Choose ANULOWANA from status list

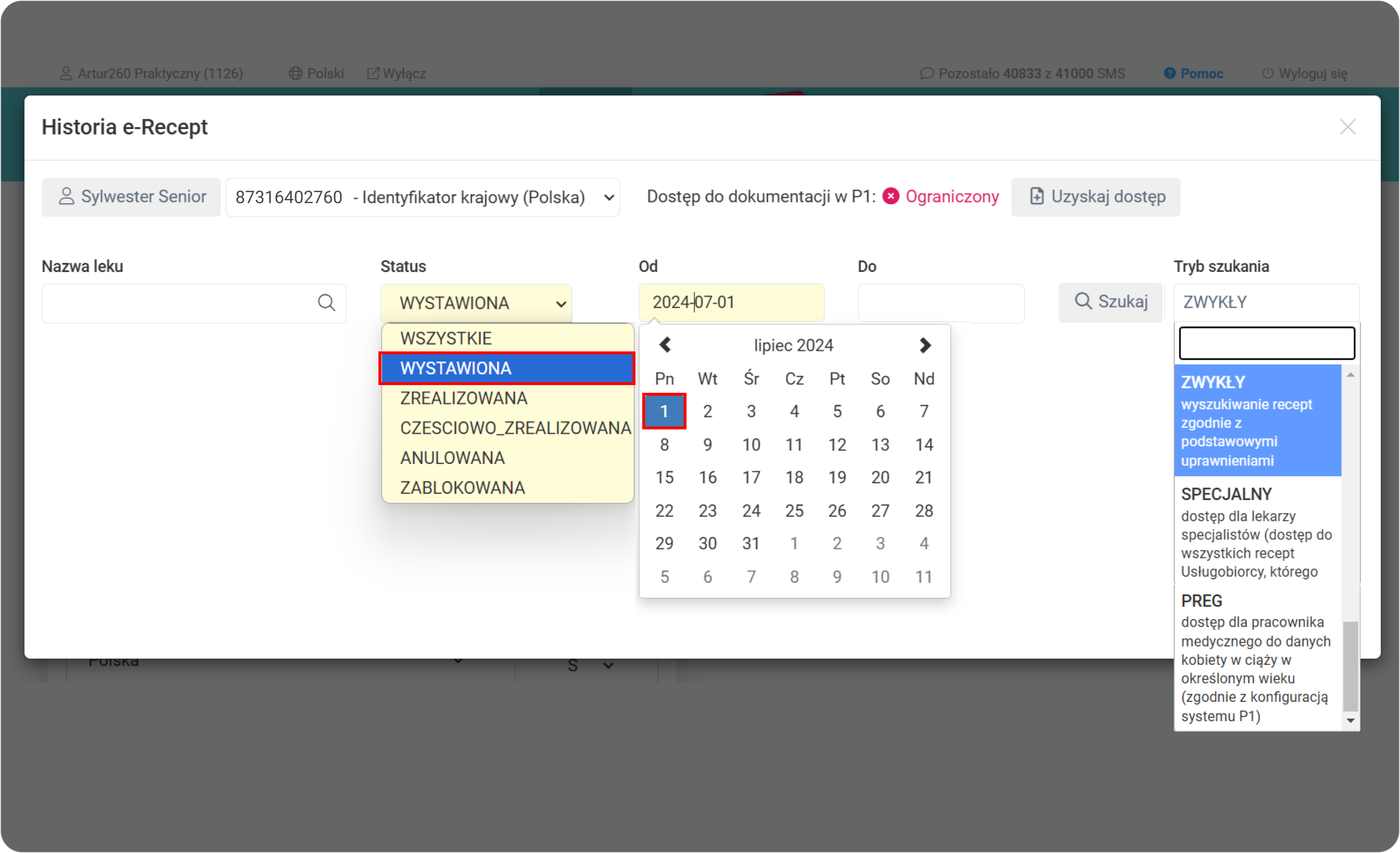click(452, 458)
